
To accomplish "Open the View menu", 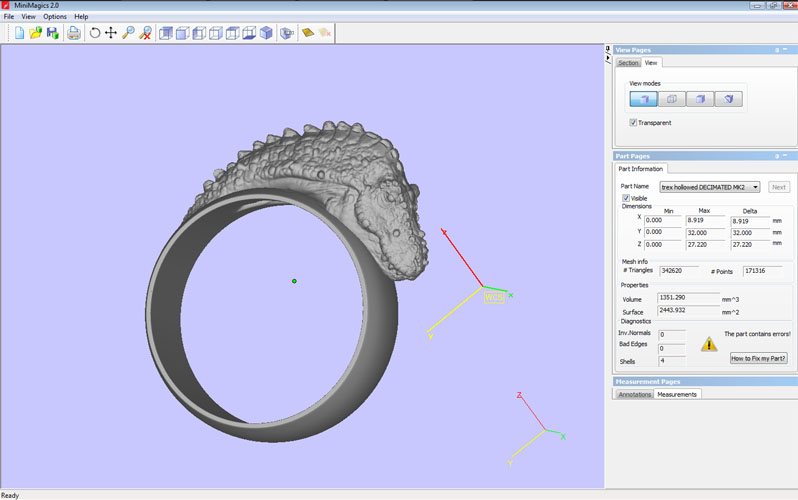I will 28,16.
